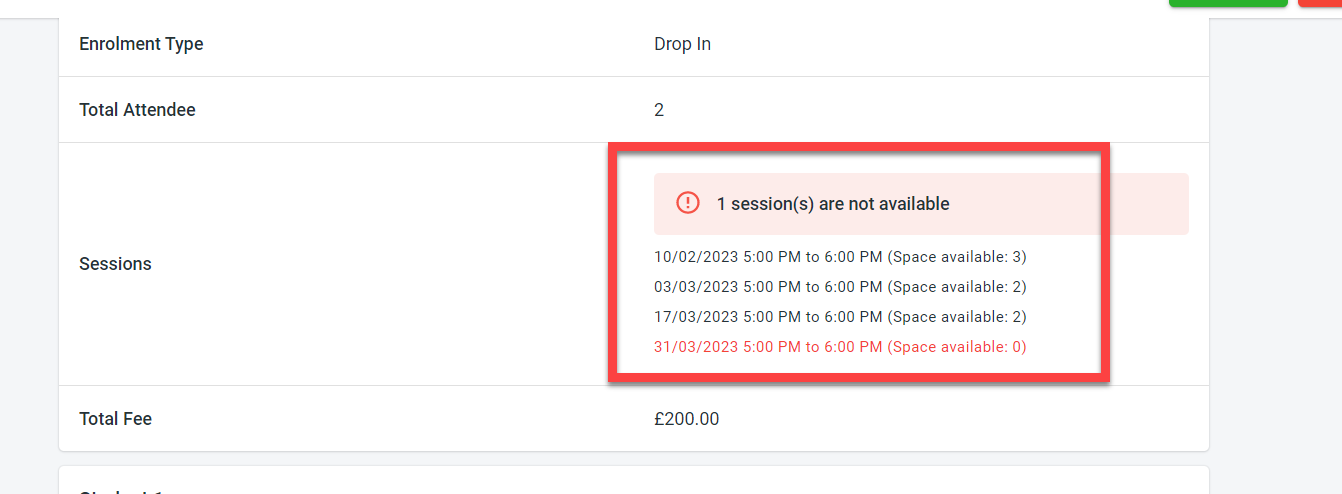Select the 'Drop In' enrolment value

(682, 44)
